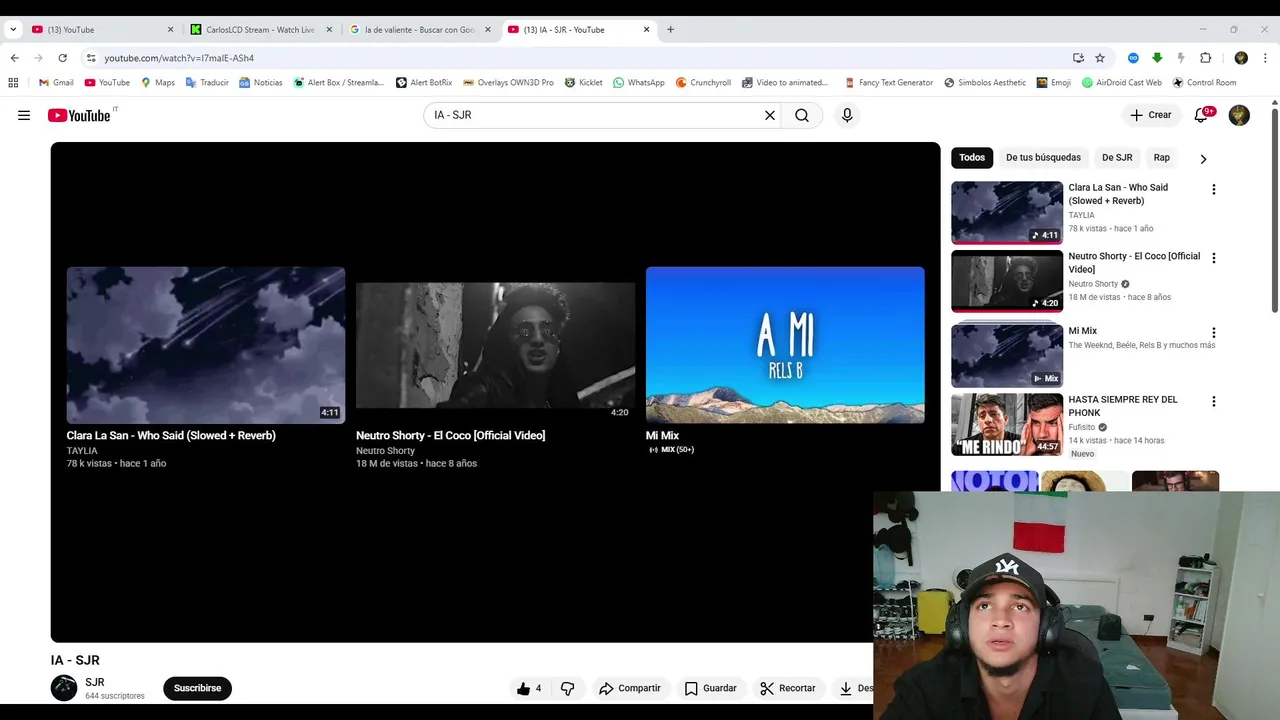Play Clara La San endscreen thumbnail
This screenshot has height=720, width=1280.
pos(206,345)
